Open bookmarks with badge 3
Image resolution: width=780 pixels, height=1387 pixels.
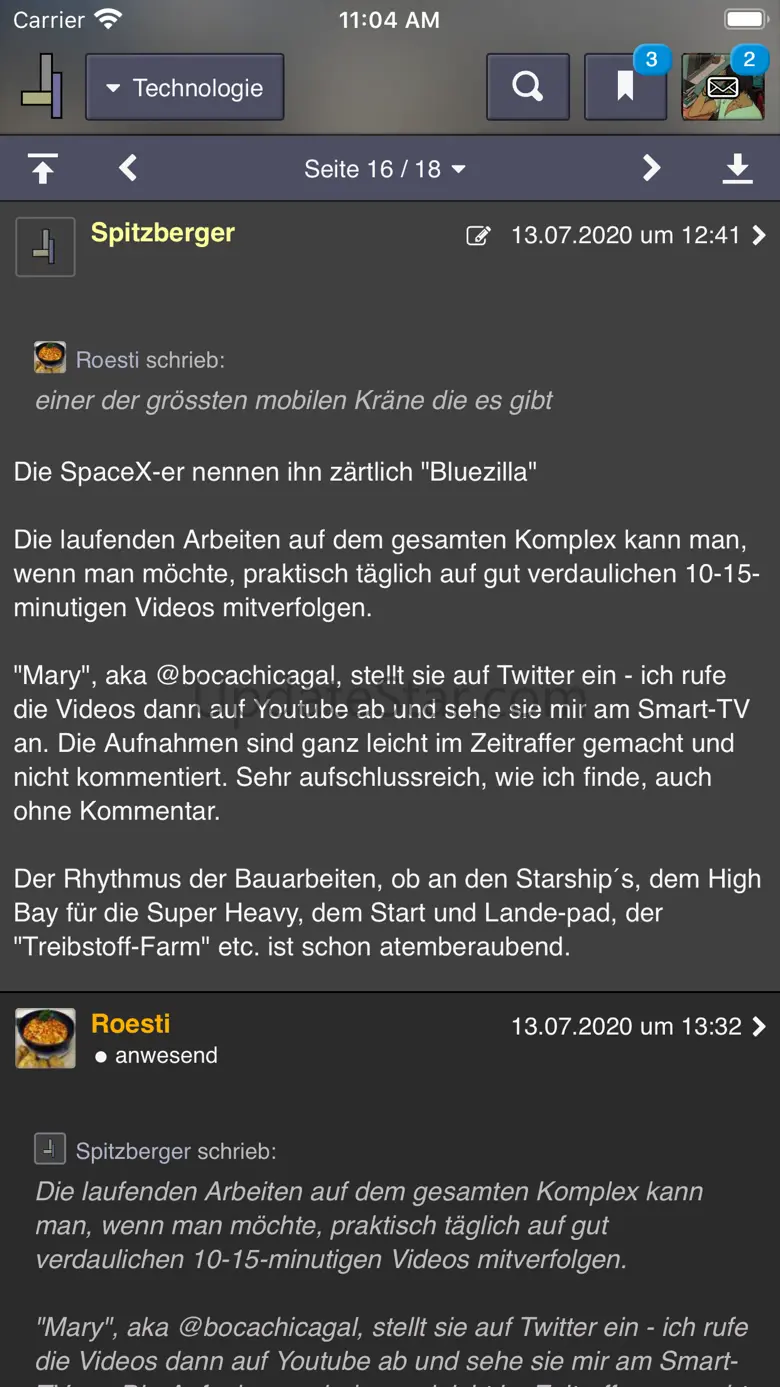click(x=626, y=87)
